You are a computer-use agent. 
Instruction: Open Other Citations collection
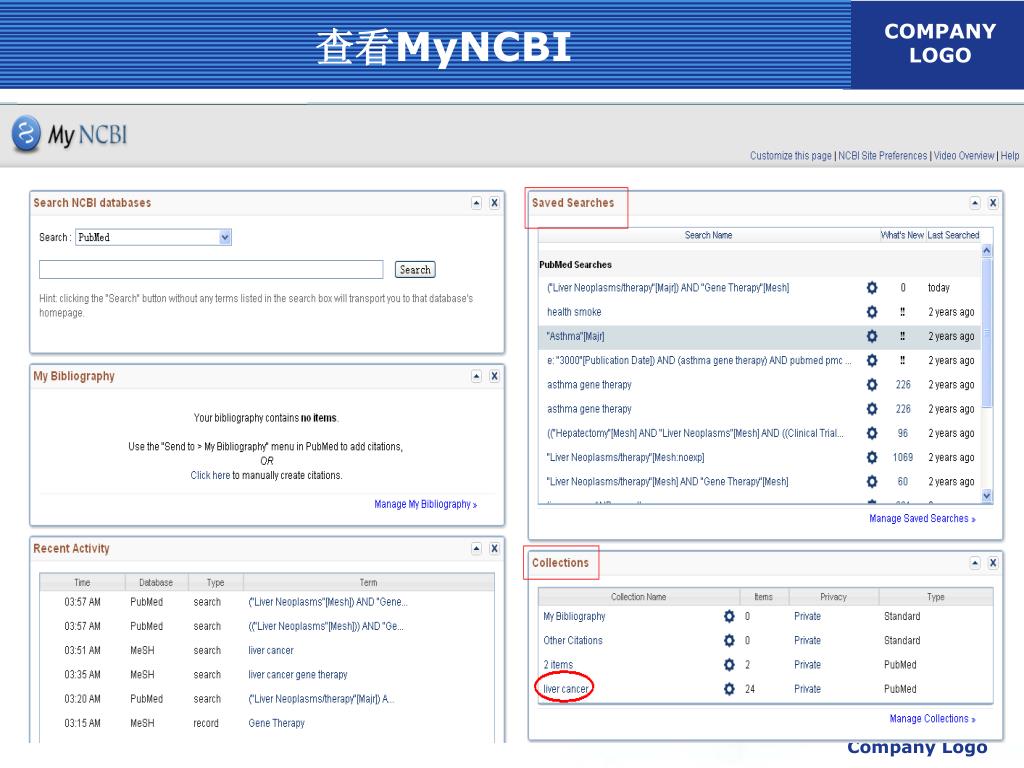(x=573, y=641)
